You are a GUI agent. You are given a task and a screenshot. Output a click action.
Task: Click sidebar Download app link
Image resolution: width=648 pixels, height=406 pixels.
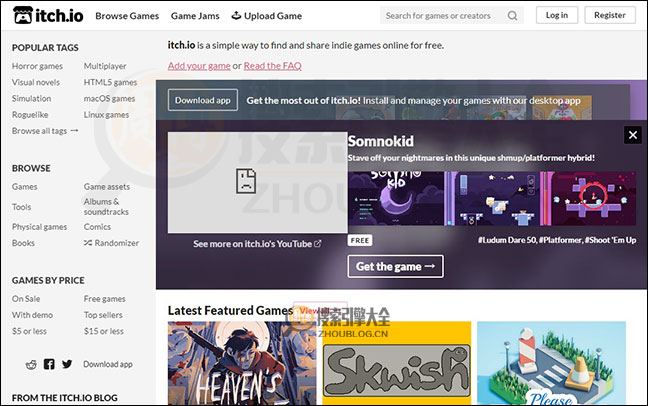pyautogui.click(x=108, y=364)
